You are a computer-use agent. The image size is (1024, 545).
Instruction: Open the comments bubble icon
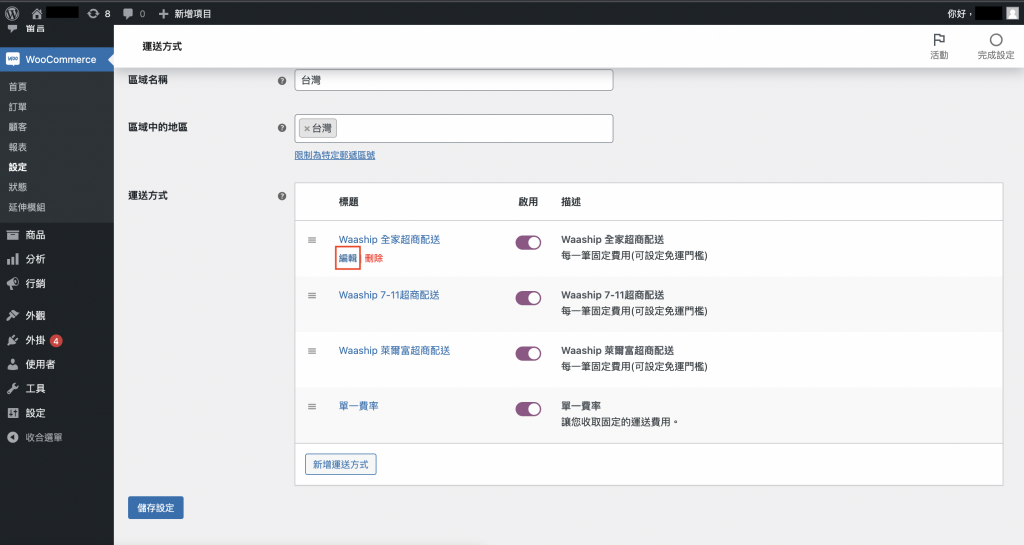coord(128,14)
